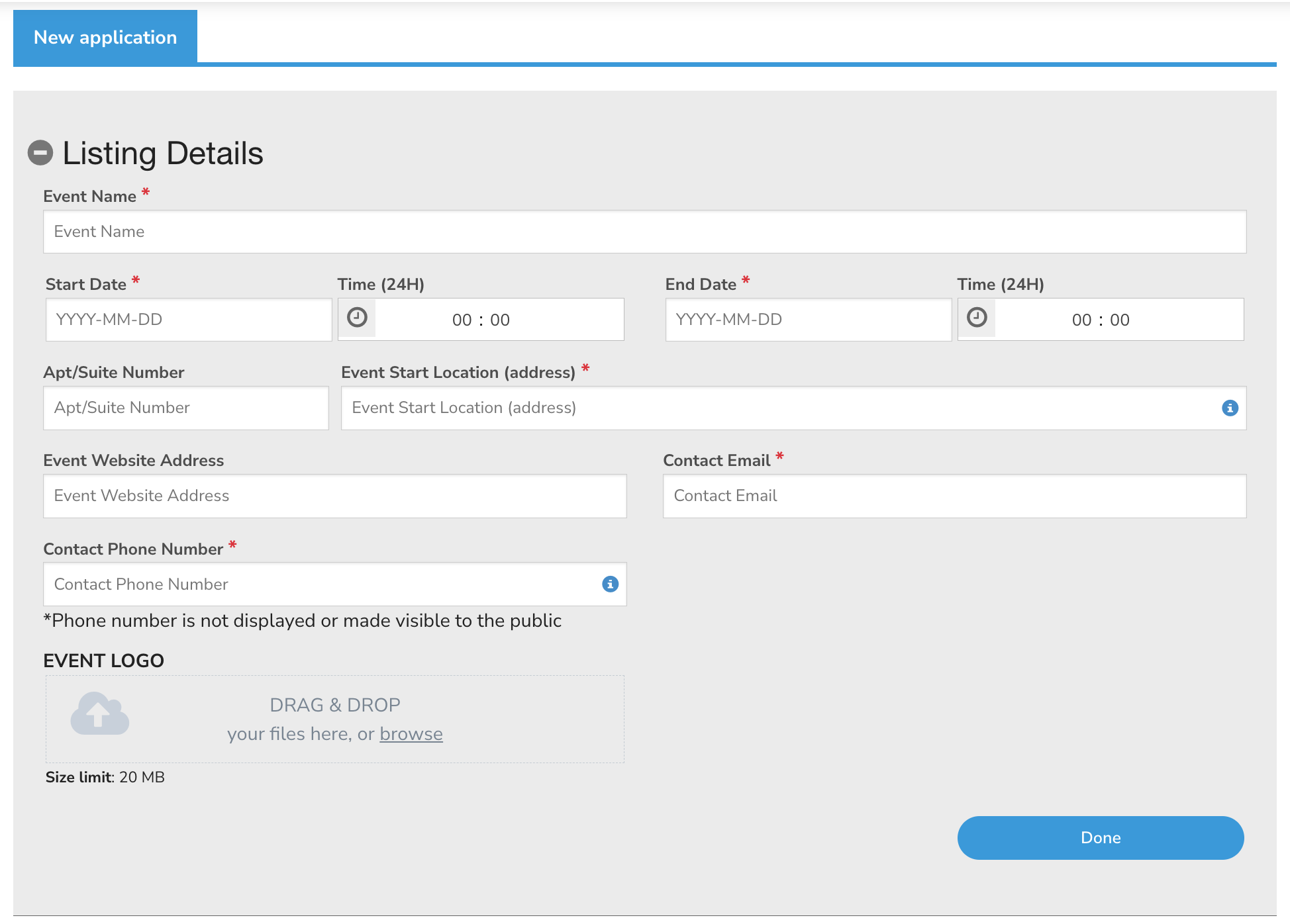Open the Start Date picker field

point(188,320)
